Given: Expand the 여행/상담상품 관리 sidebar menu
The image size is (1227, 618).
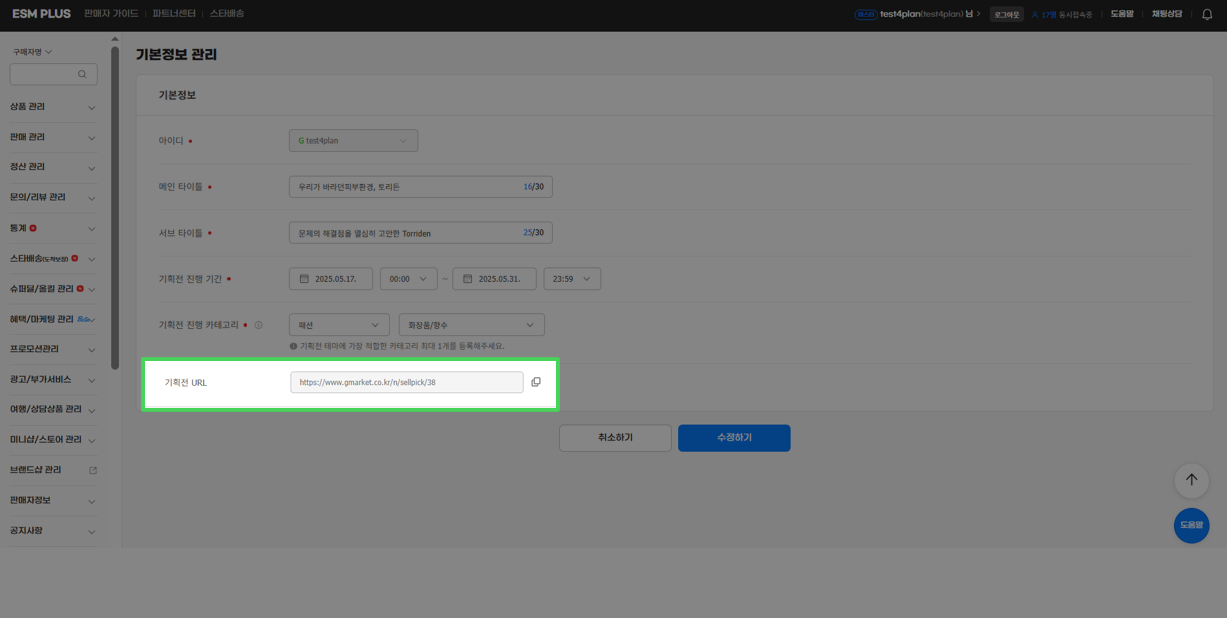Looking at the screenshot, I should 54,410.
